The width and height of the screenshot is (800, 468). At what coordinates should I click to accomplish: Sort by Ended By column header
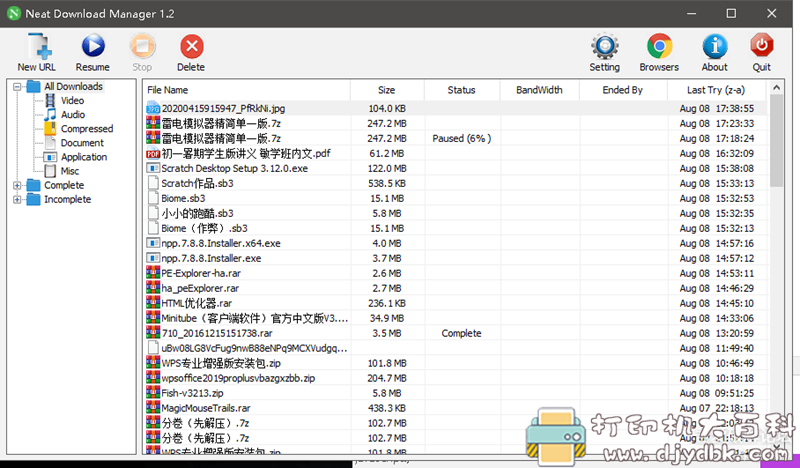(623, 90)
